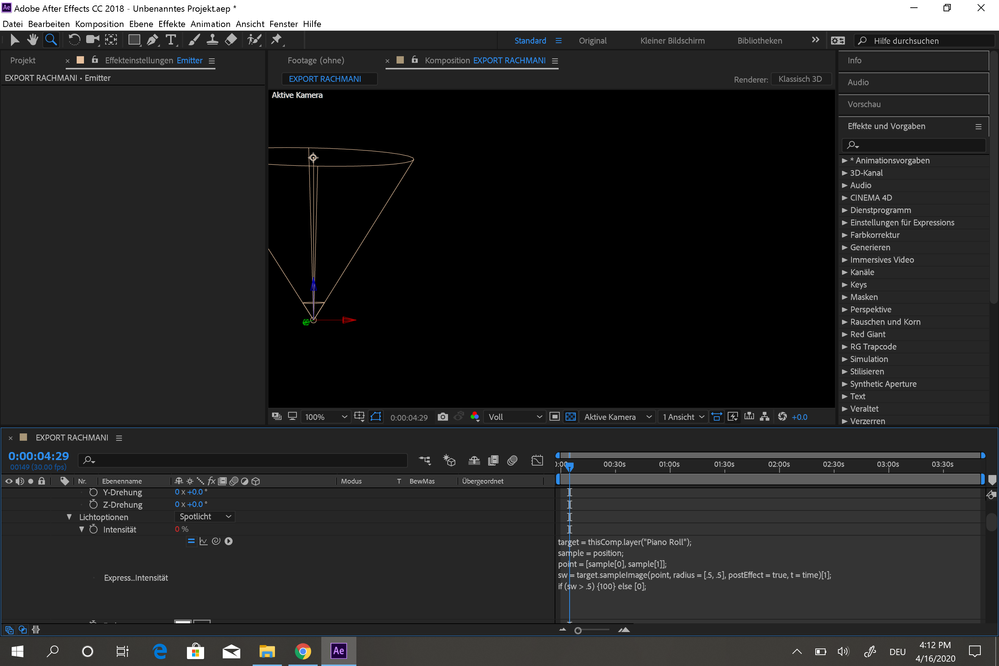
Task: Click the snapshot camera icon in viewer
Action: point(443,417)
